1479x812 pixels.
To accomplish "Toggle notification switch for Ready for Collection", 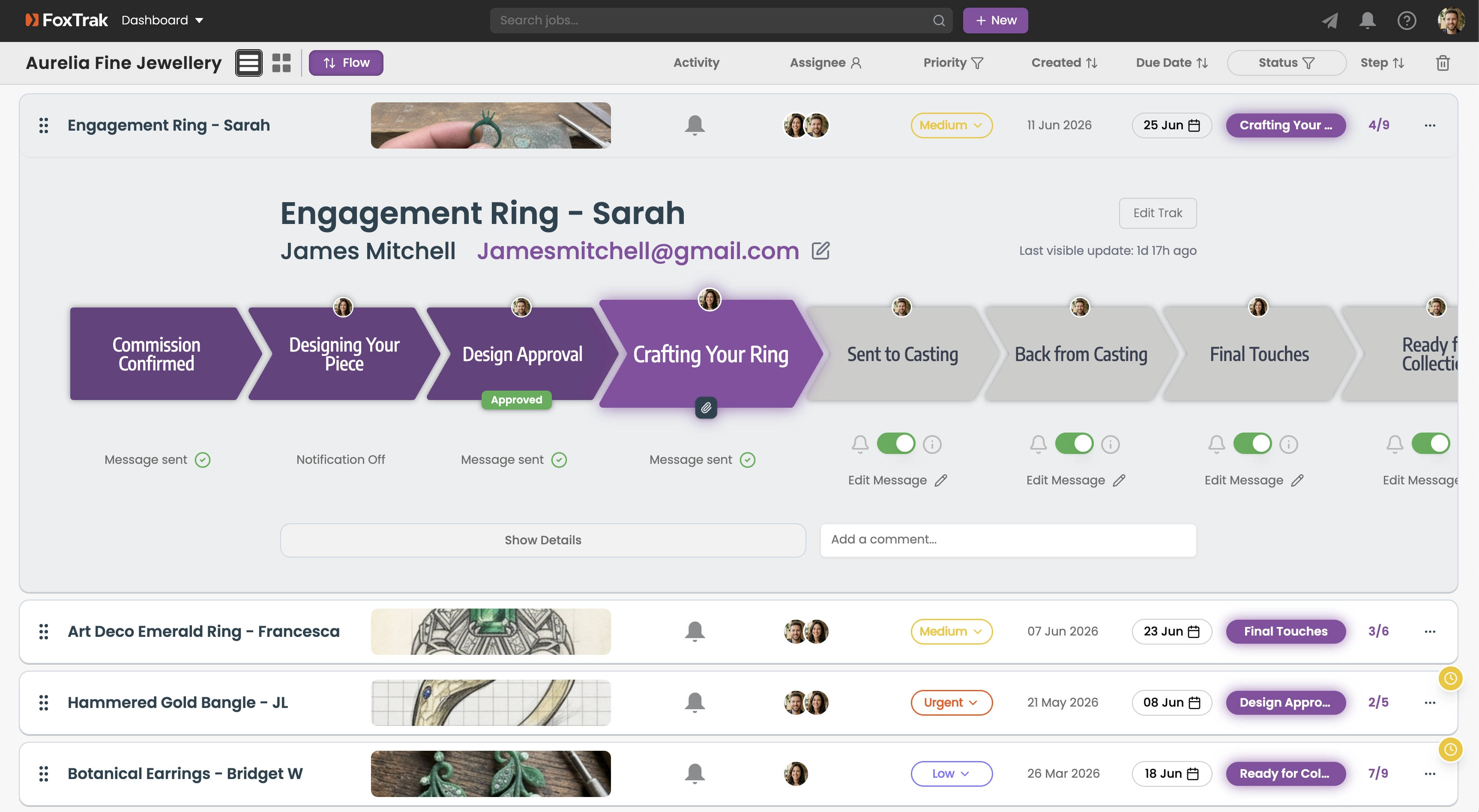I will tap(1431, 443).
